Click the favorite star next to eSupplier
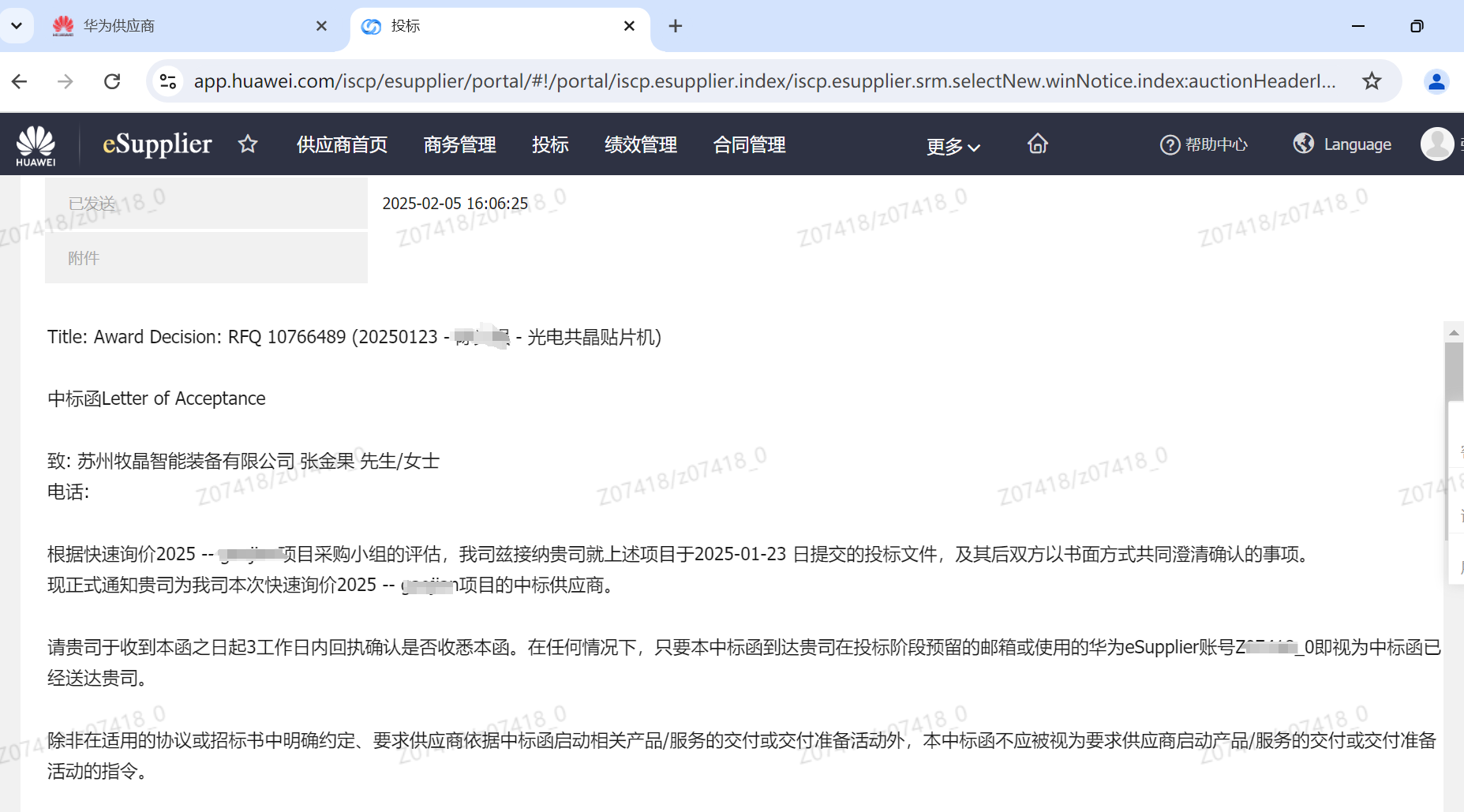The image size is (1464, 812). point(248,144)
